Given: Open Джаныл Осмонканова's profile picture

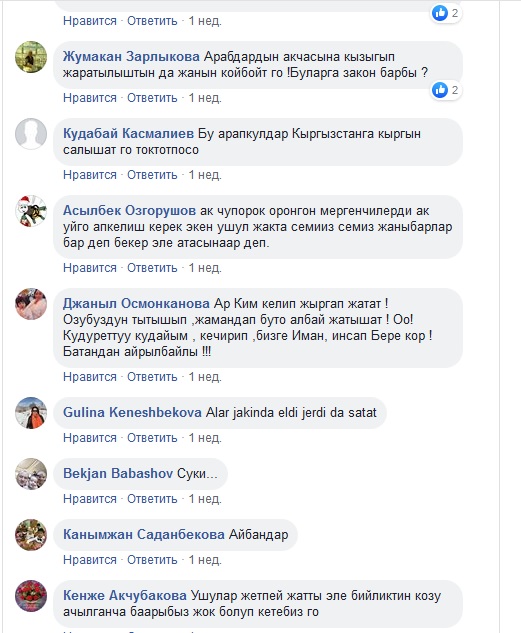Looking at the screenshot, I should (31, 304).
